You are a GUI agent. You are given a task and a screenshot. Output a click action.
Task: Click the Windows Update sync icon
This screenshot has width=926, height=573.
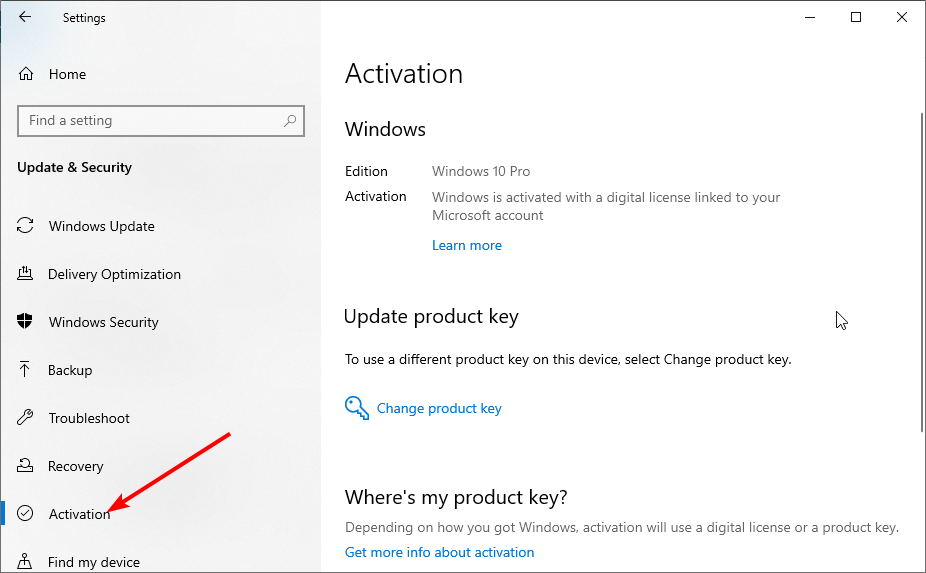point(25,225)
